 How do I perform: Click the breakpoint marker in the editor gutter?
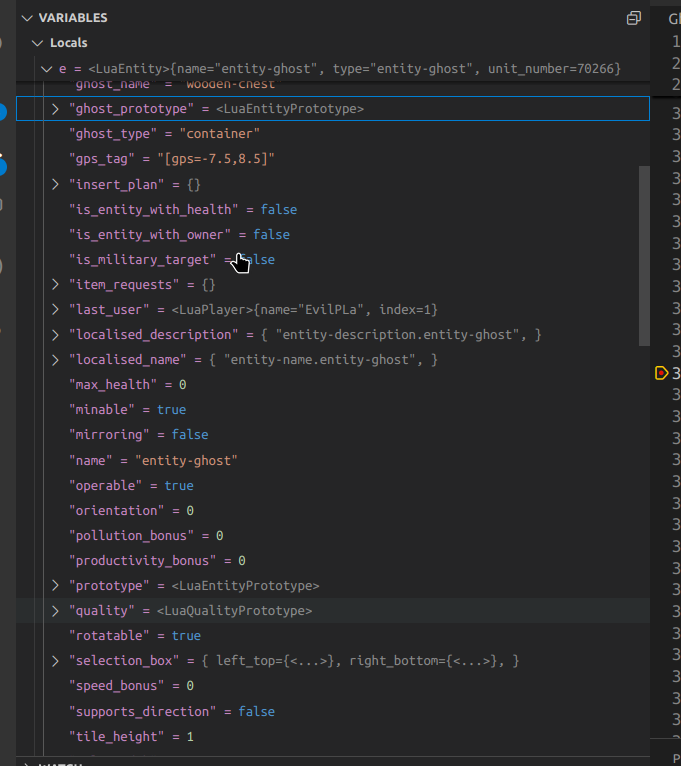(x=661, y=373)
